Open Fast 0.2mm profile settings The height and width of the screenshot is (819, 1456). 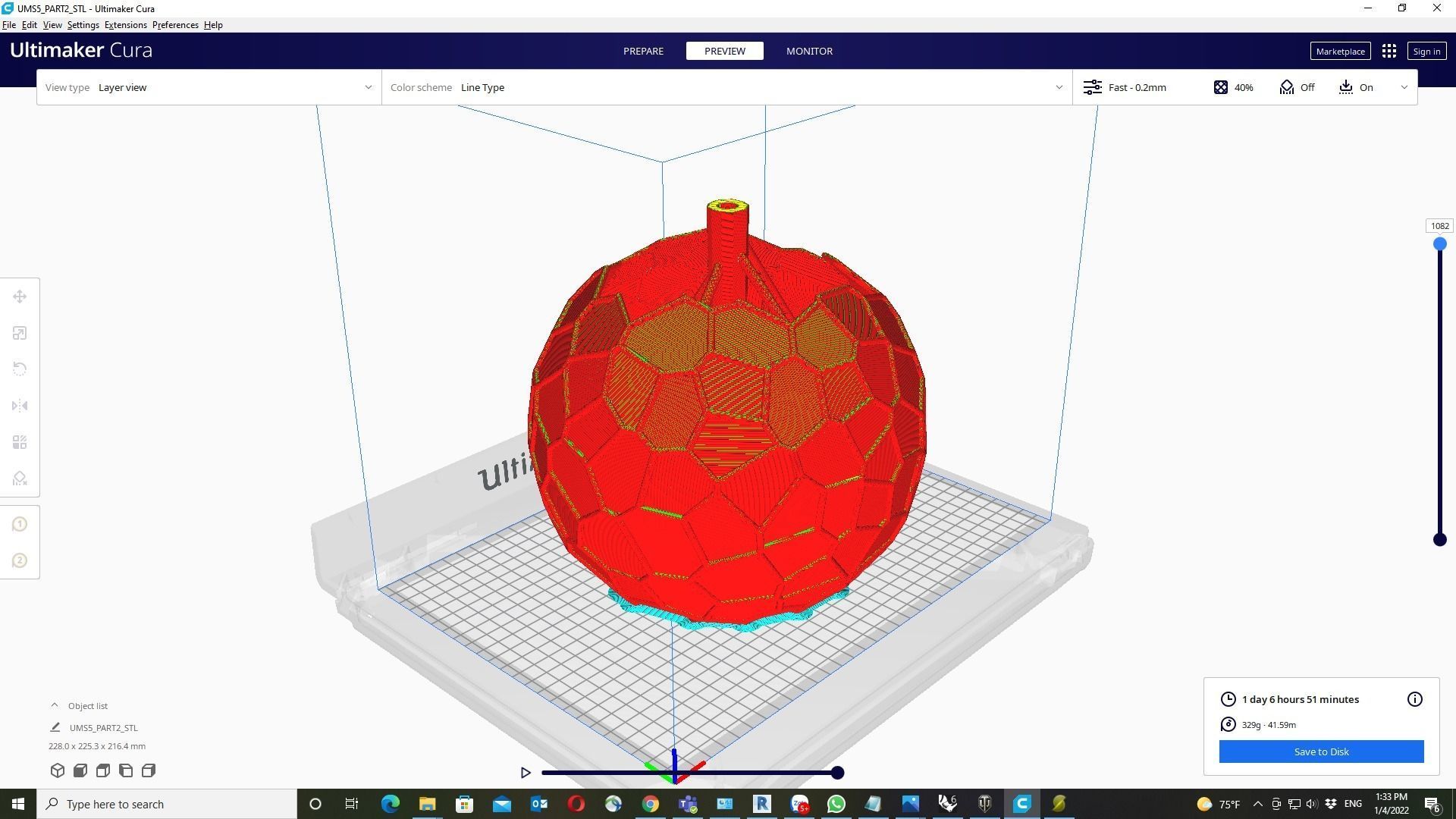coord(1125,87)
